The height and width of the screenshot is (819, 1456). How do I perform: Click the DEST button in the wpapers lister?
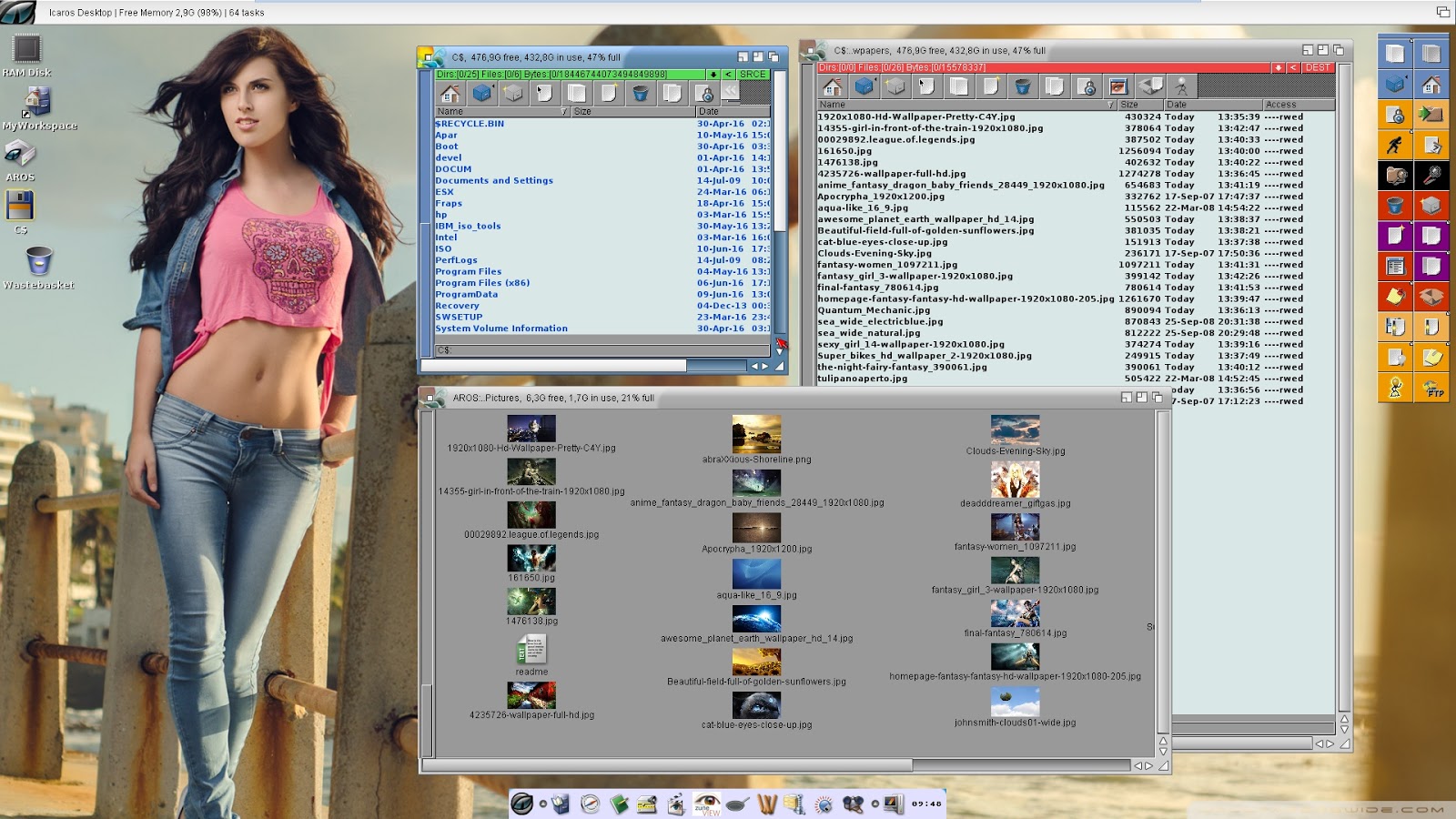coord(1318,67)
